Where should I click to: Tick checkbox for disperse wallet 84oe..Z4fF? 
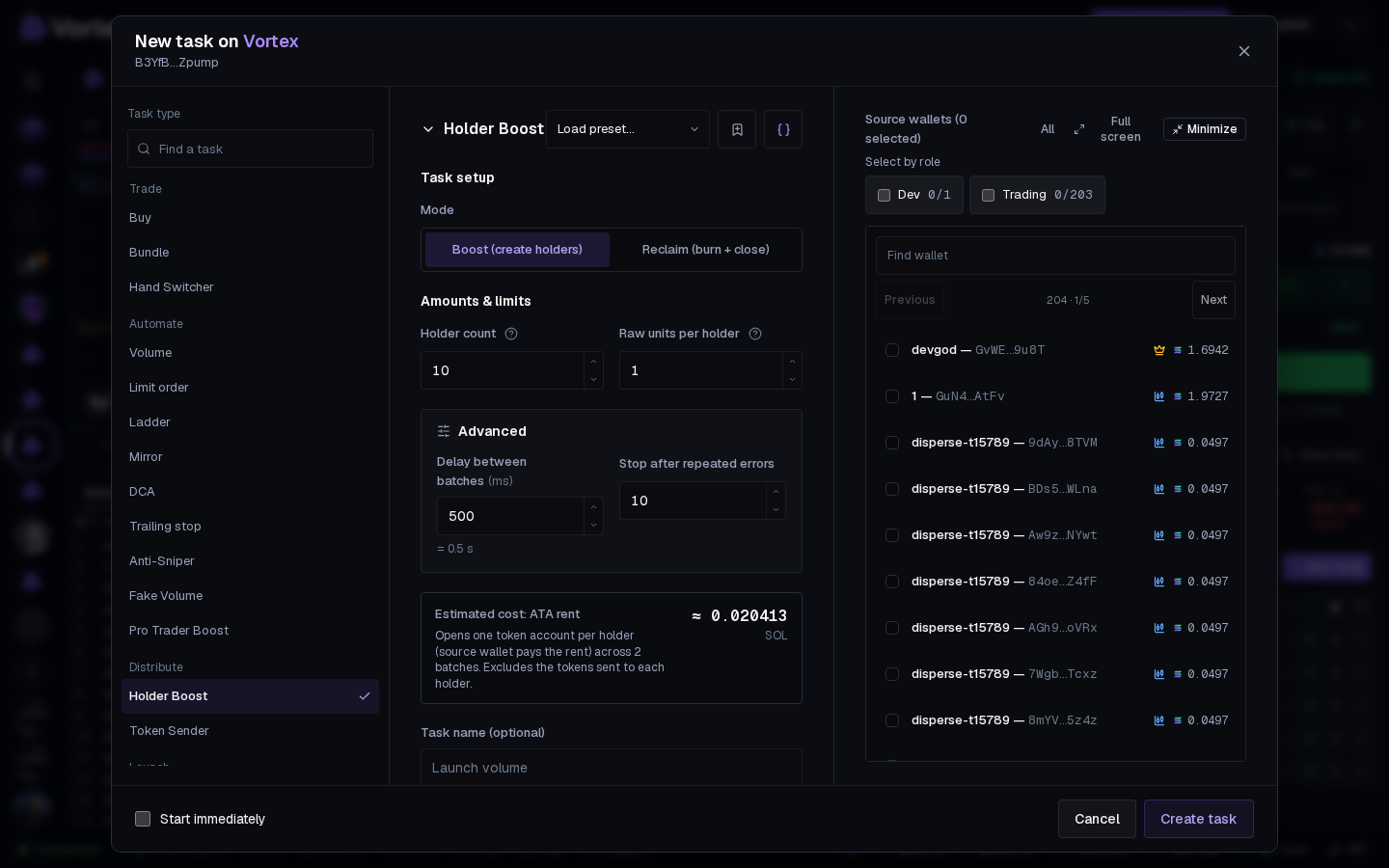click(892, 582)
